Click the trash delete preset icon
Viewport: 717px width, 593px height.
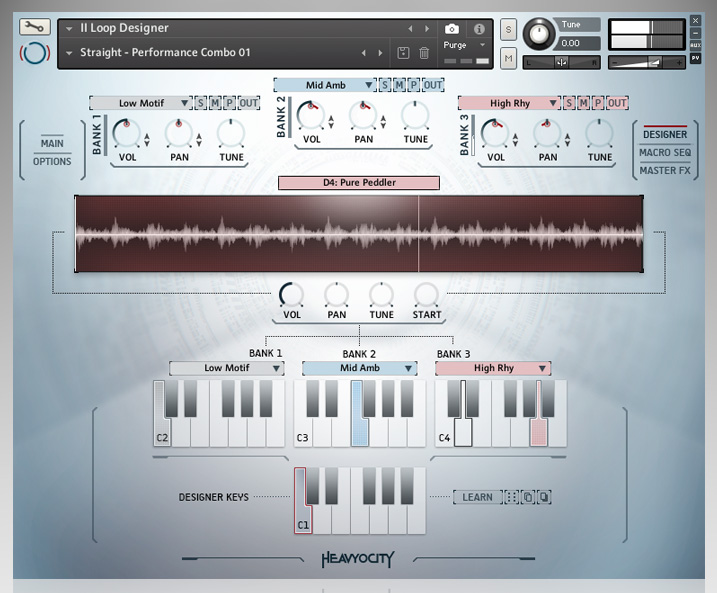(424, 53)
